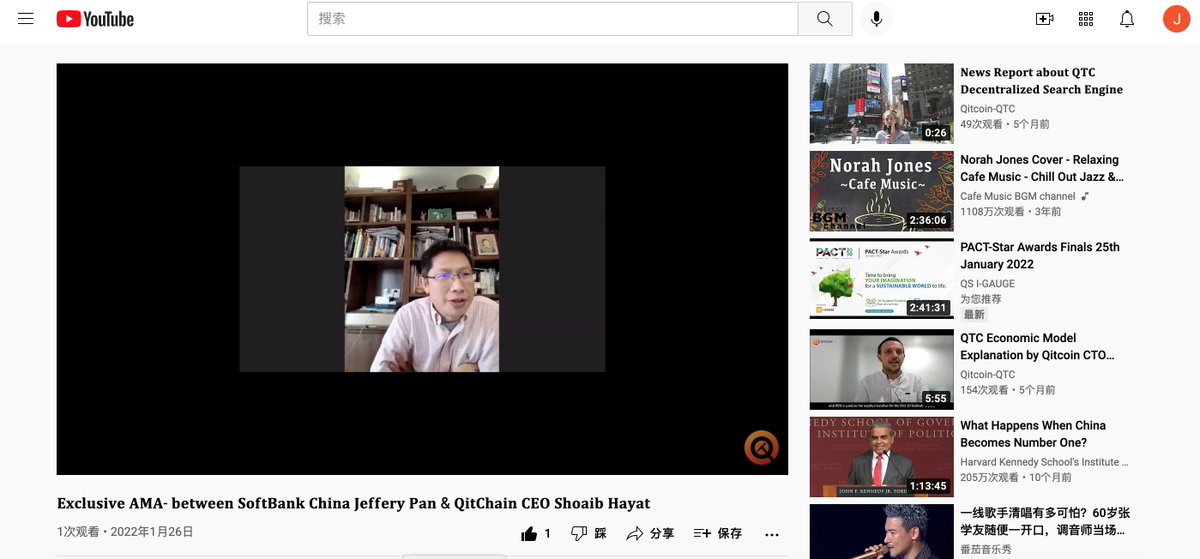Go to YouTube home via logo
This screenshot has height=559, width=1200.
tap(95, 19)
